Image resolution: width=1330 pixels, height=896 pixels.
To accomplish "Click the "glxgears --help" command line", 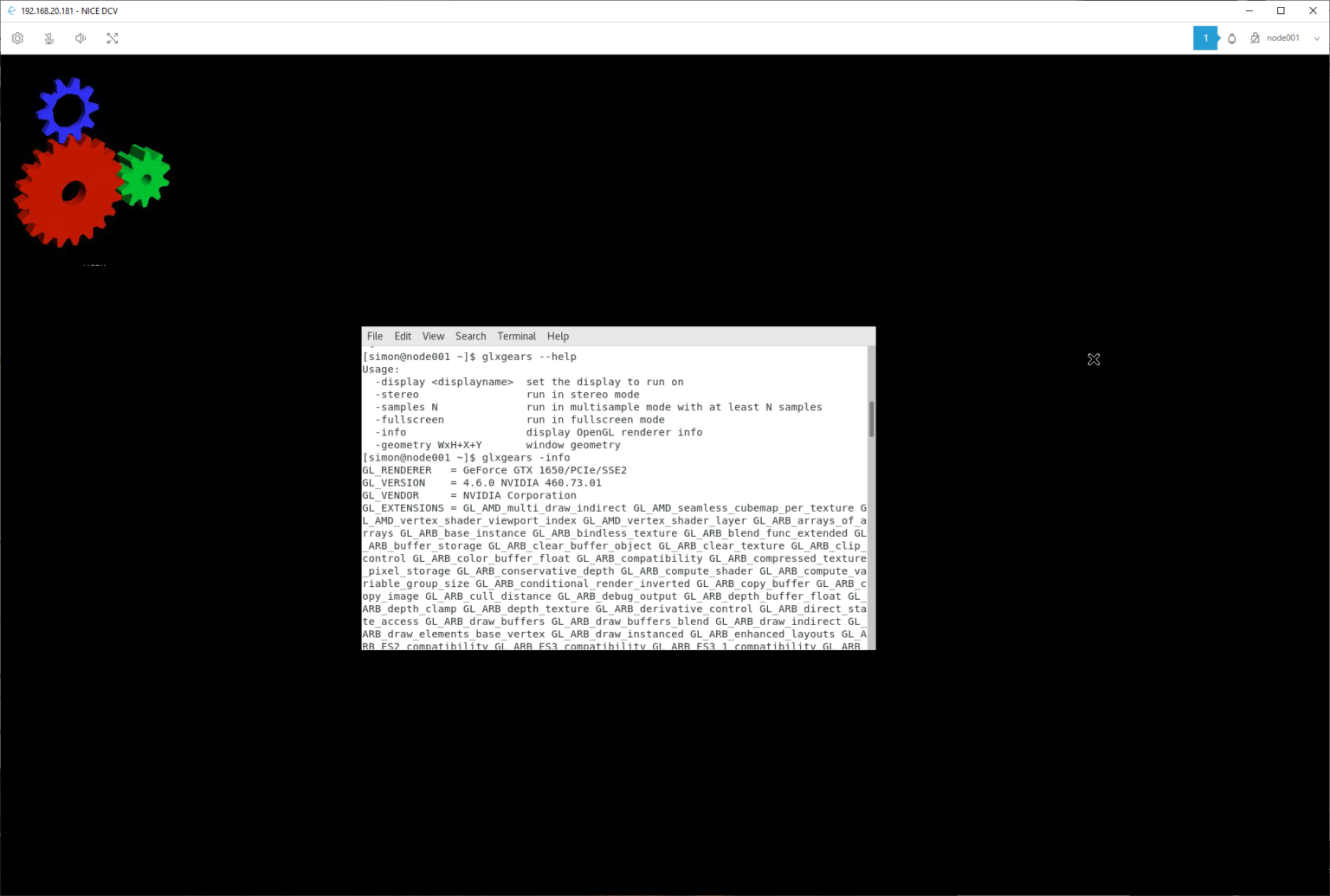I will pos(529,357).
